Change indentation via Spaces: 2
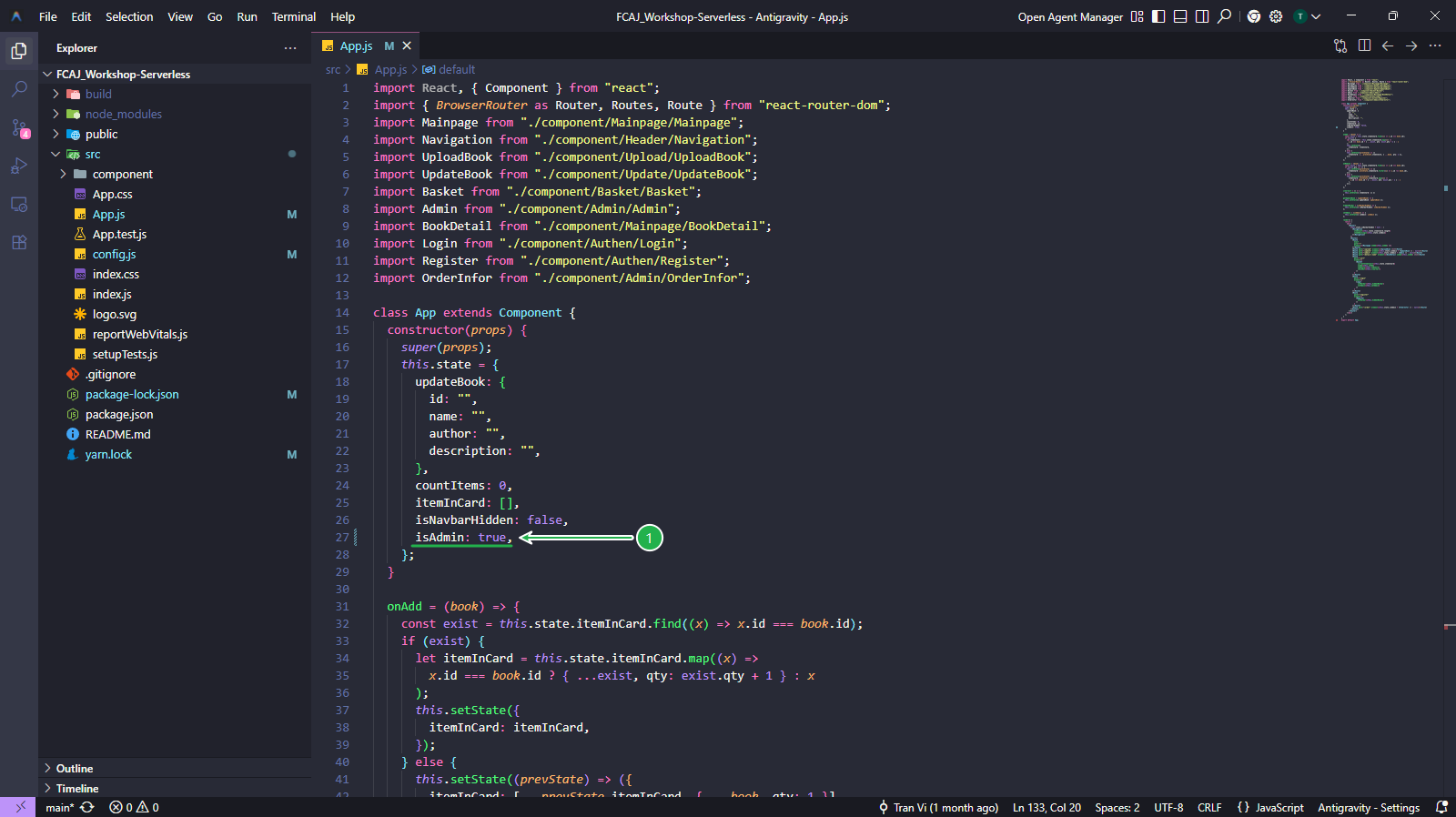The width and height of the screenshot is (1456, 817). [1117, 807]
